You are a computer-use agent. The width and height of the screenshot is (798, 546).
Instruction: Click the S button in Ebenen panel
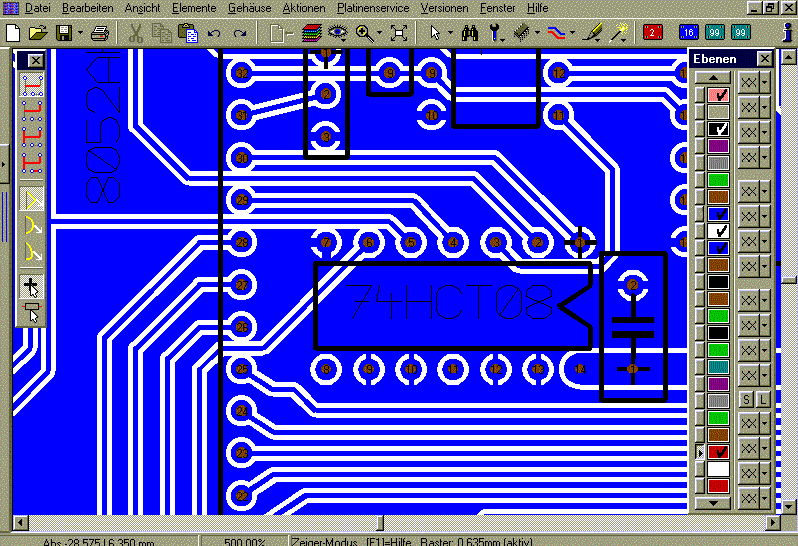[x=746, y=399]
